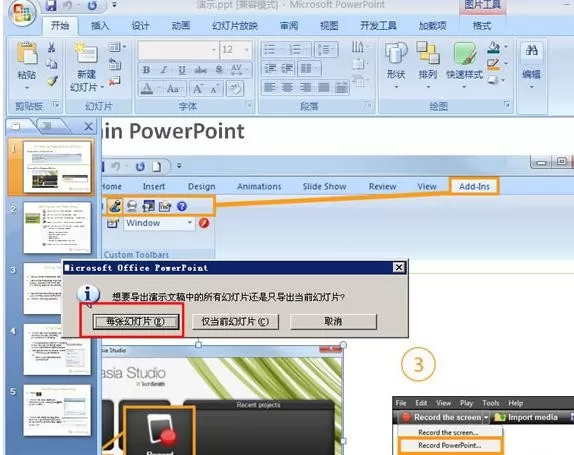Decrease list indent level
The width and height of the screenshot is (574, 455).
tap(271, 68)
